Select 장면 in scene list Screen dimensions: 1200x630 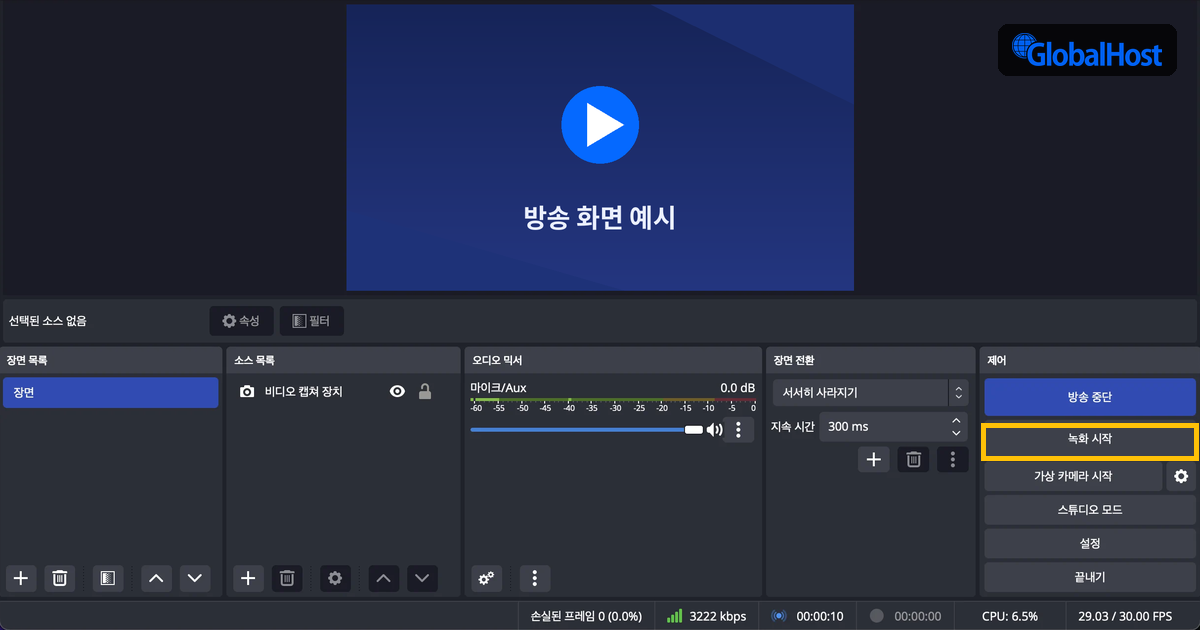110,393
